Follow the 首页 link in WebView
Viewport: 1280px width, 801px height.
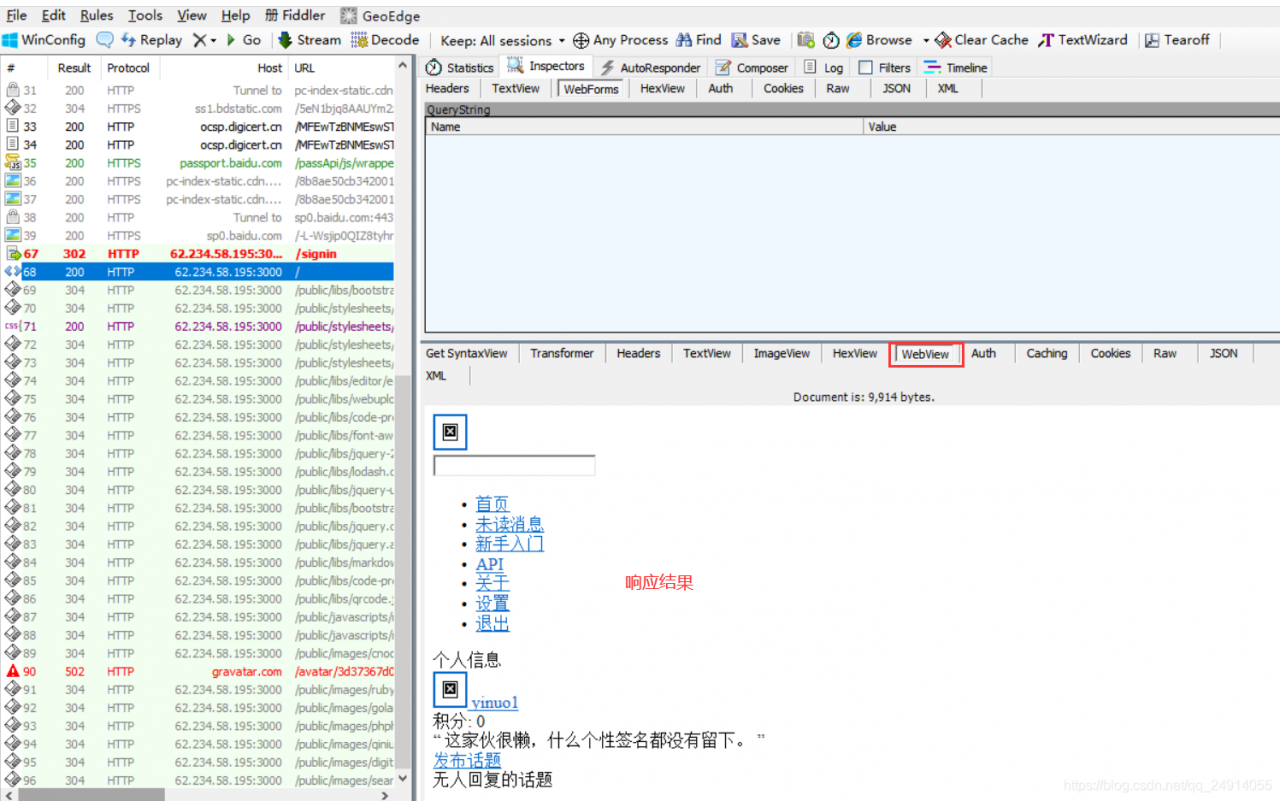click(492, 504)
